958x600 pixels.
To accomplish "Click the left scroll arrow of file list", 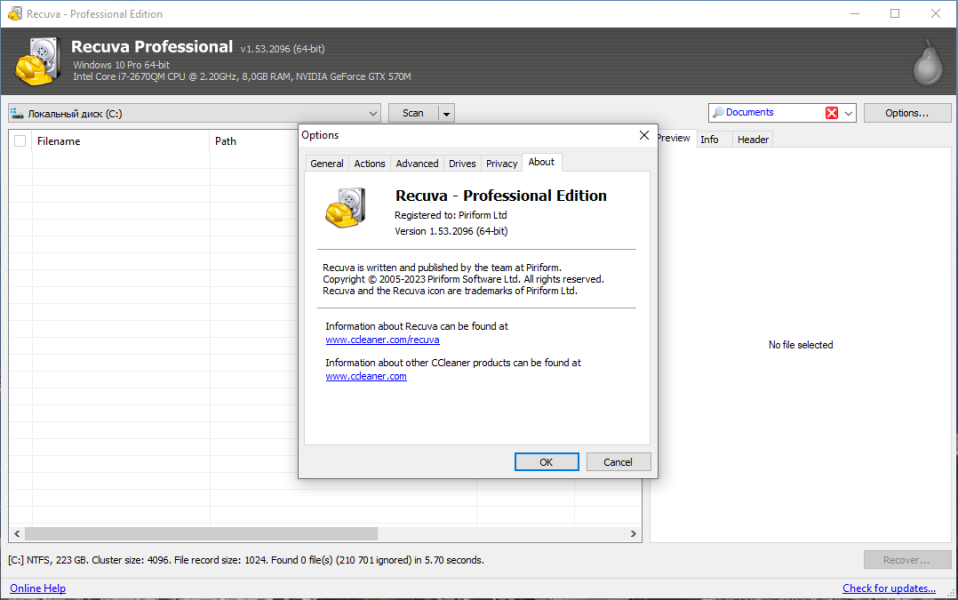I will (17, 533).
